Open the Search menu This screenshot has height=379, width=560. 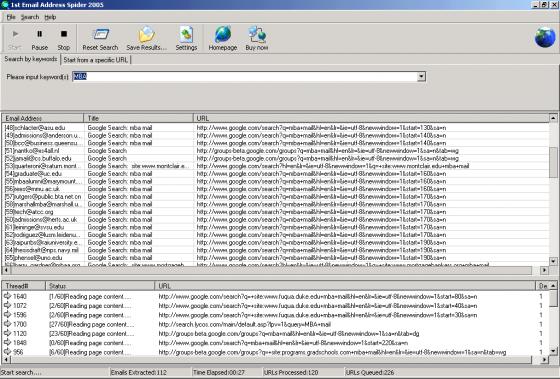tap(30, 17)
